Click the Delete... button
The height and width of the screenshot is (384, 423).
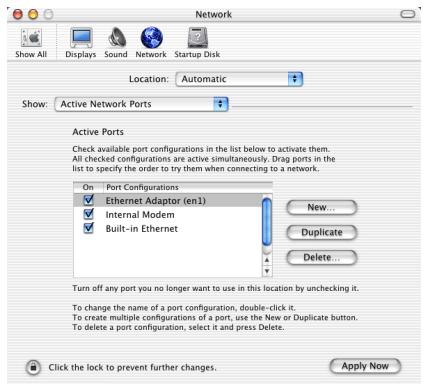tap(322, 257)
